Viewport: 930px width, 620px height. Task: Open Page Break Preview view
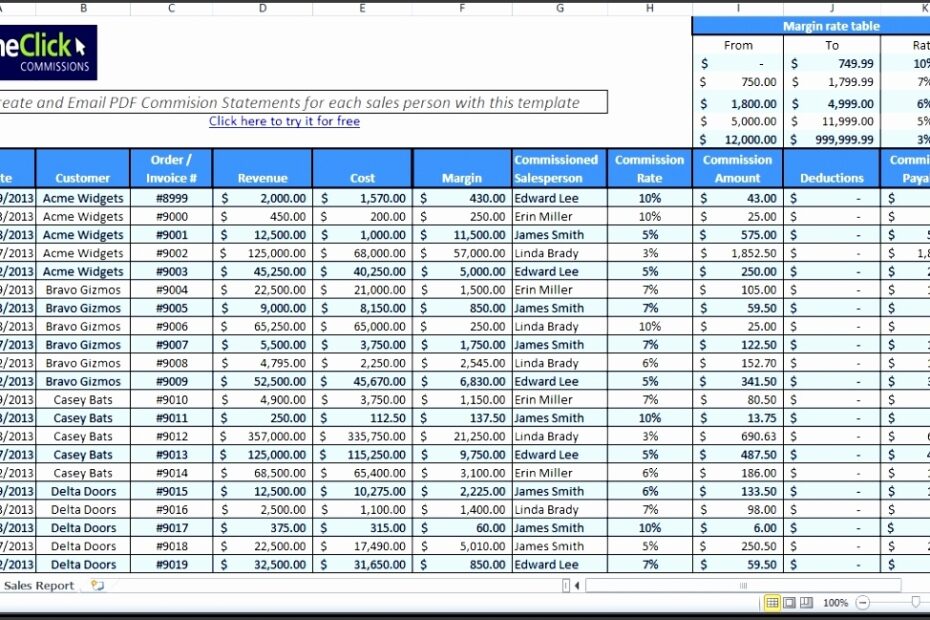[x=807, y=602]
